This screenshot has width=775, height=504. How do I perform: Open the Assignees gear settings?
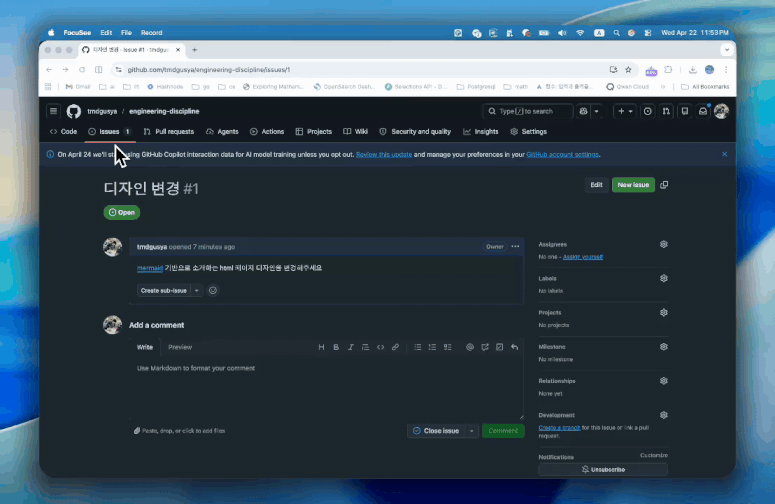[664, 244]
